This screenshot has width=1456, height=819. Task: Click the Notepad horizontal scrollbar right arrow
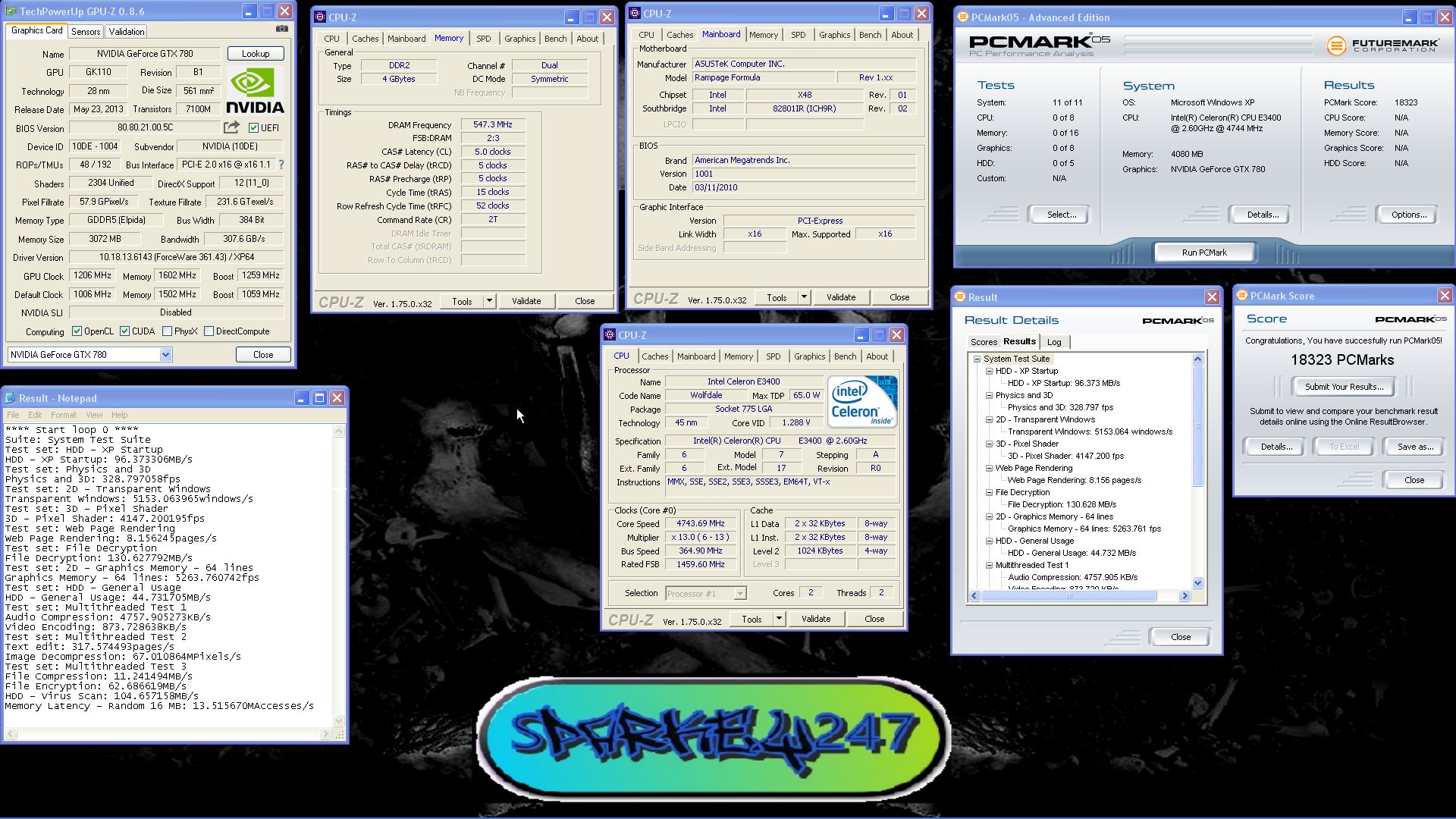pos(325,734)
